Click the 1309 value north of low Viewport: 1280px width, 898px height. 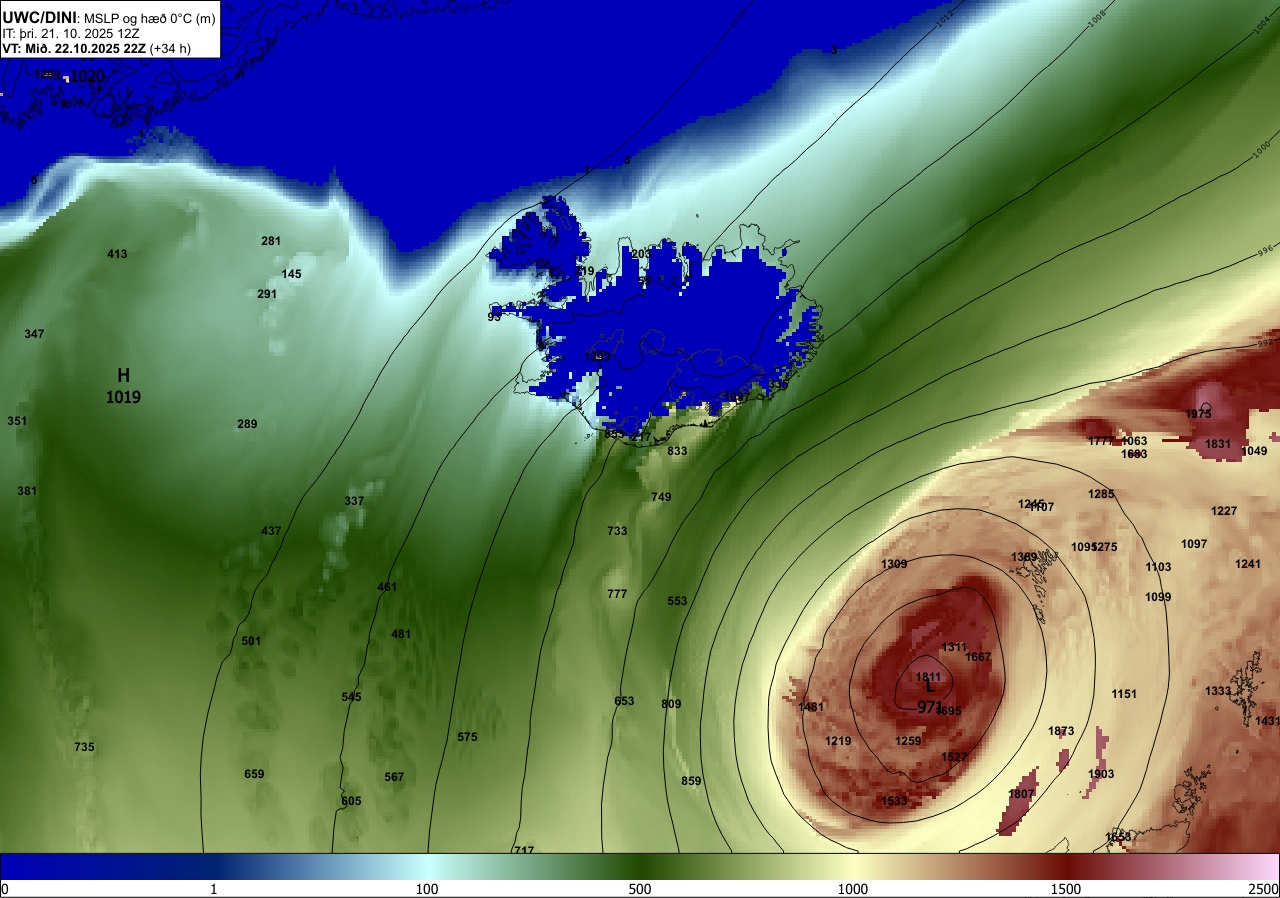point(894,564)
